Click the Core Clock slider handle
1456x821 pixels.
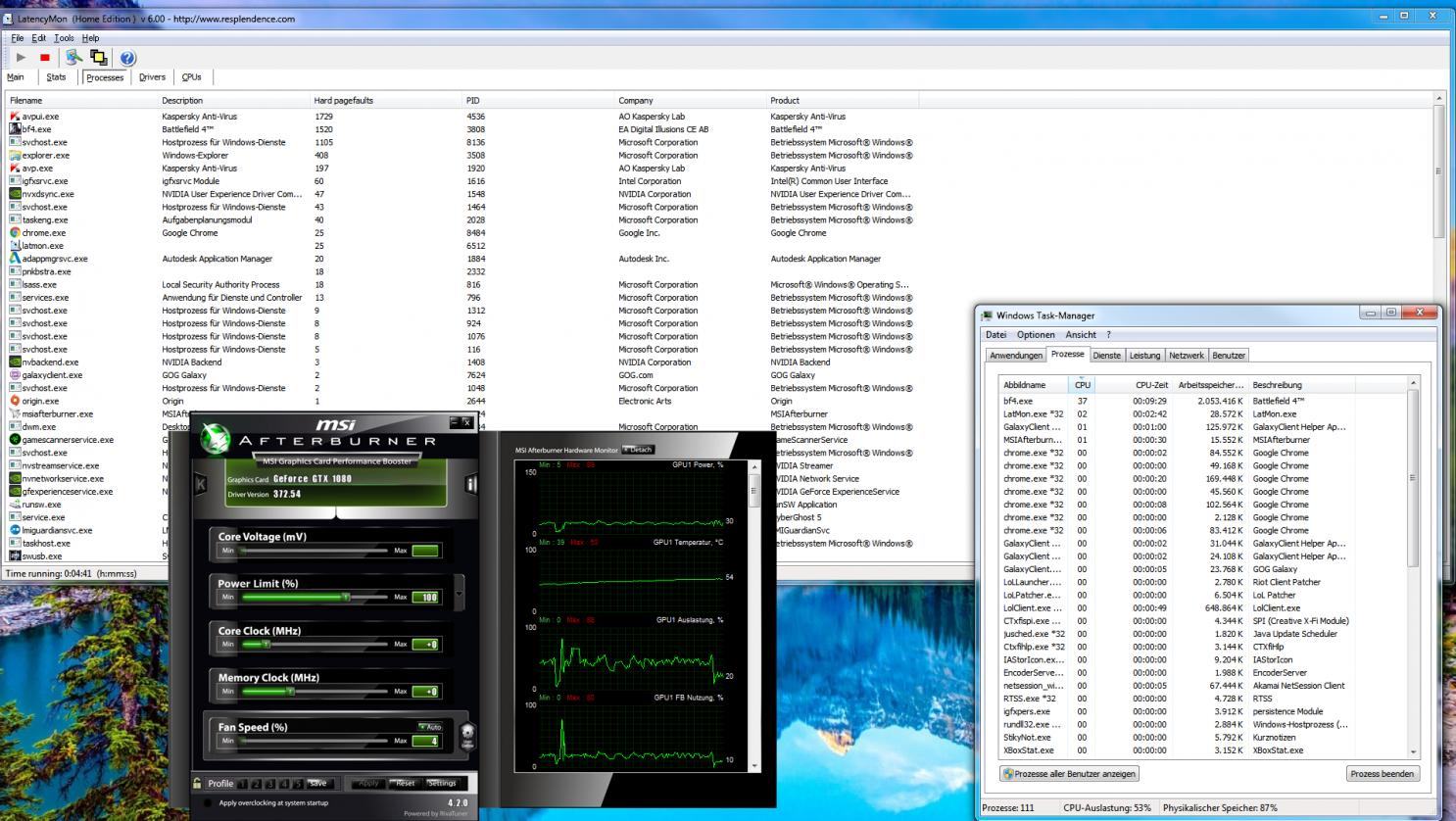pyautogui.click(x=266, y=645)
